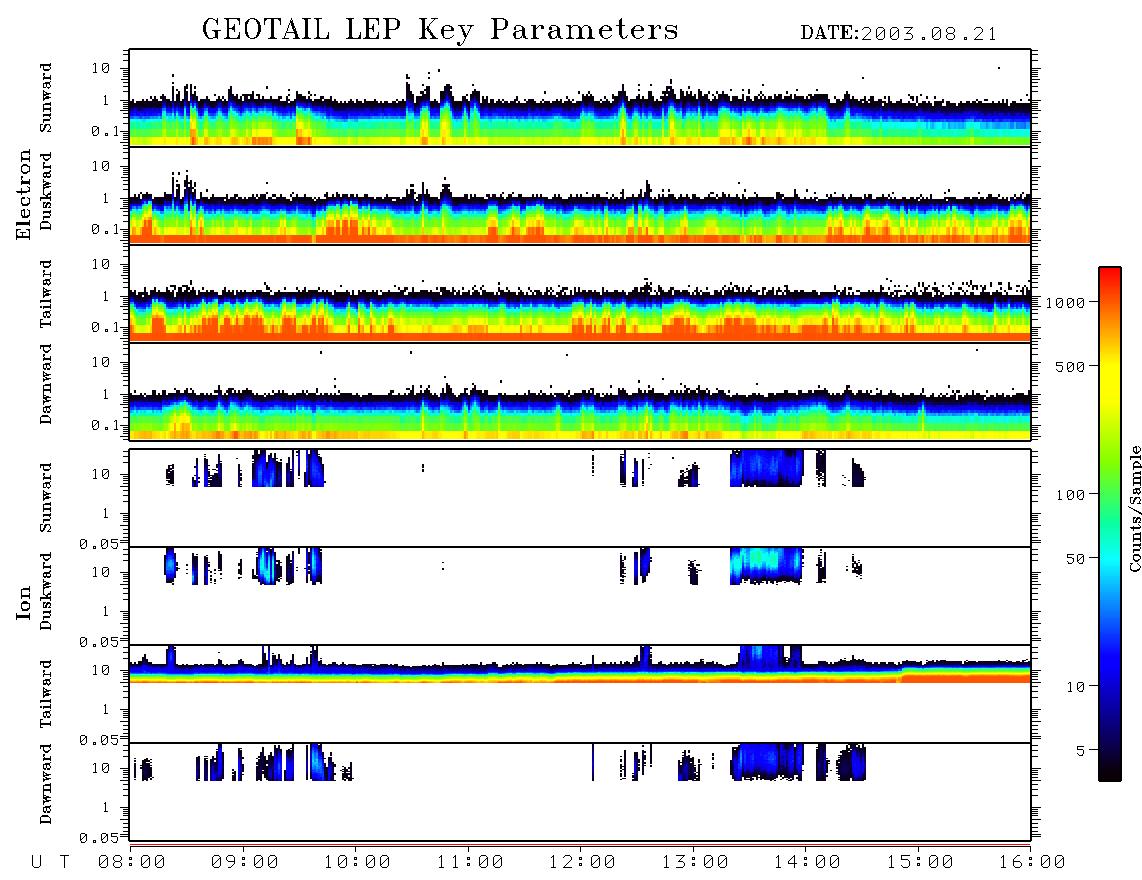The image size is (1142, 880).
Task: Select the Ion Tailward axis label
Action: (46, 694)
